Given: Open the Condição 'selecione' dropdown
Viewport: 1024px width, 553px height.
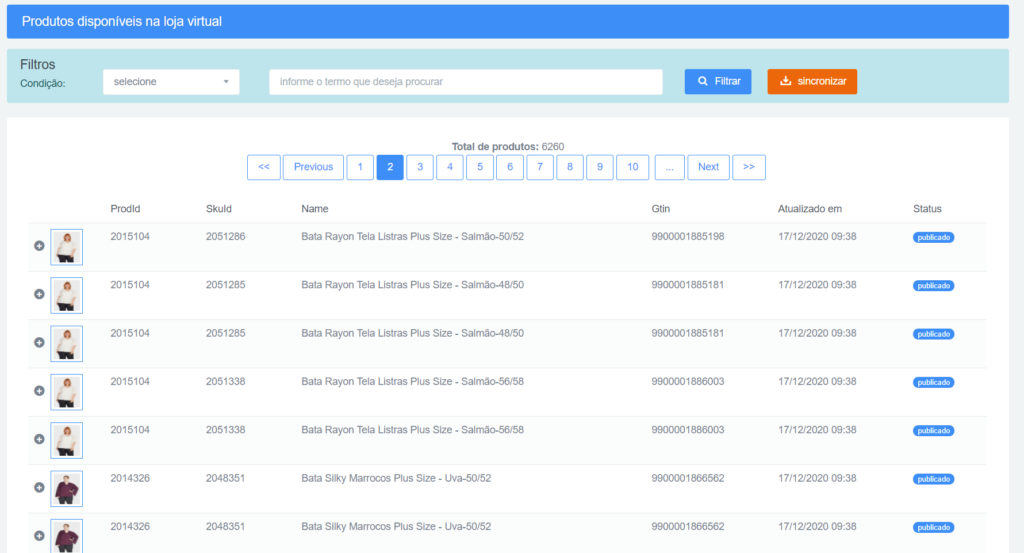Looking at the screenshot, I should pyautogui.click(x=171, y=82).
